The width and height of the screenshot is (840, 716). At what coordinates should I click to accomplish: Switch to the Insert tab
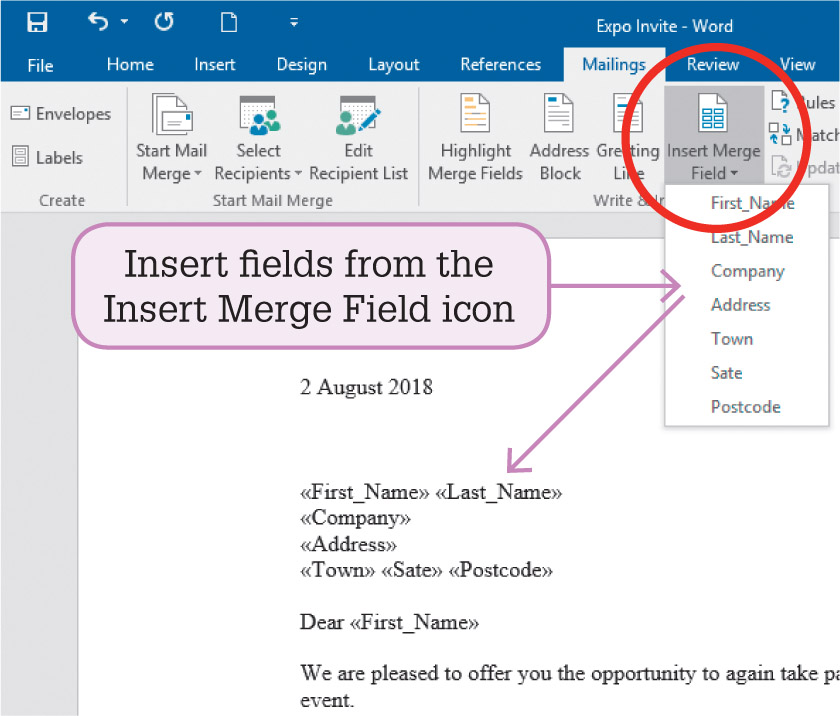tap(214, 64)
